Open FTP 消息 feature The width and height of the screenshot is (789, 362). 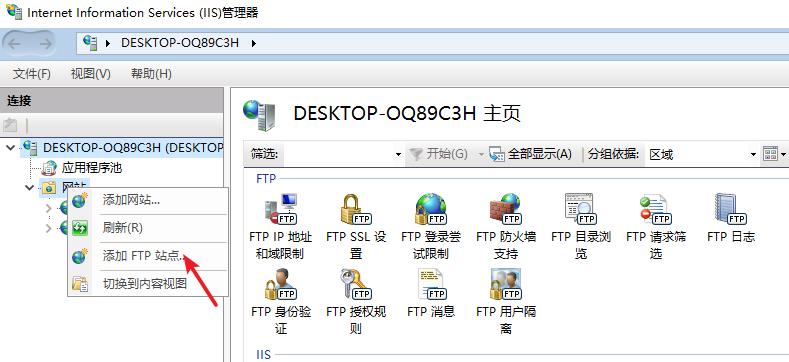coord(431,293)
